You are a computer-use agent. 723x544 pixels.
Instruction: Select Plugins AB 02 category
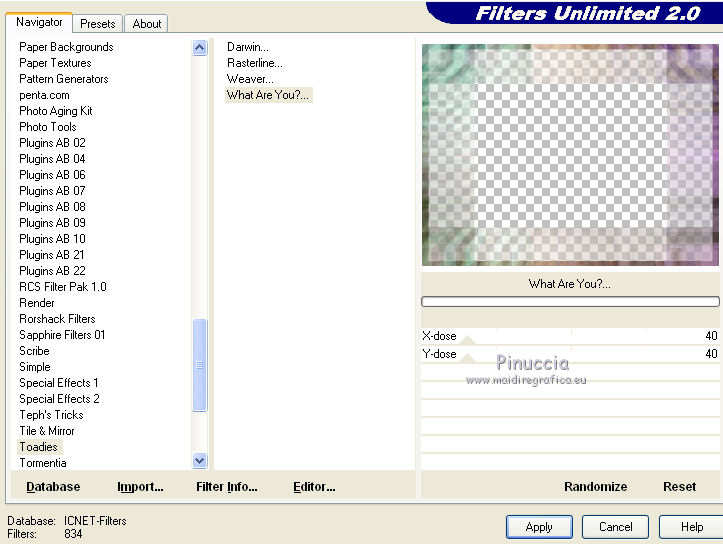52,143
